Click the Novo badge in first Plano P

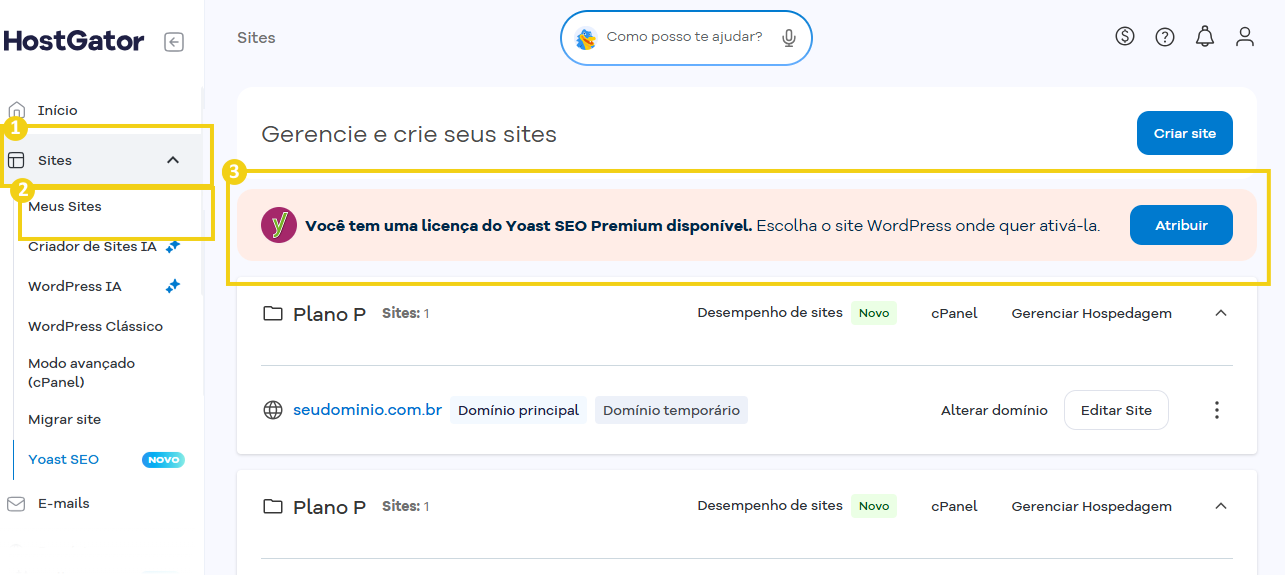pyautogui.click(x=874, y=313)
